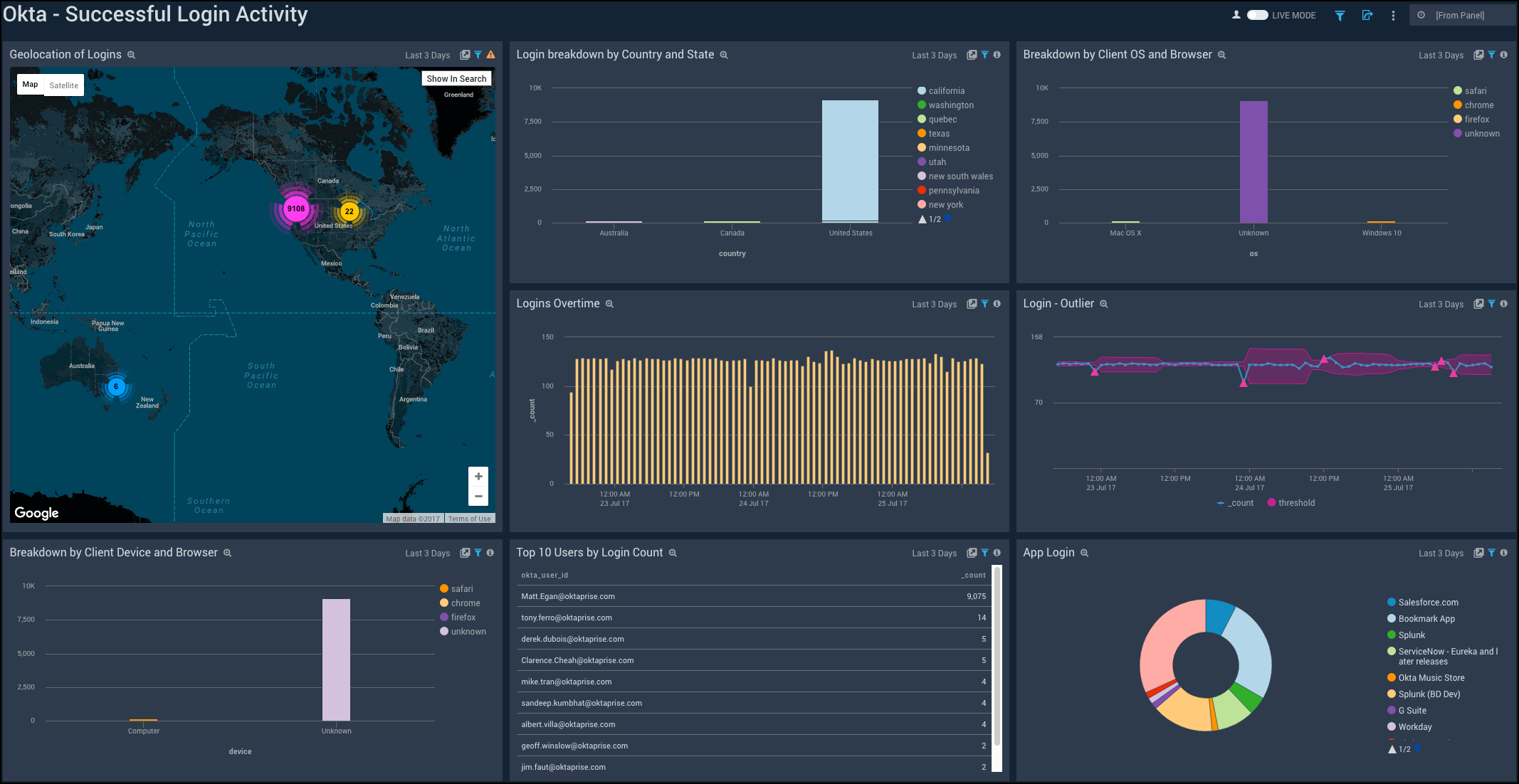The width and height of the screenshot is (1519, 784).
Task: Select the Map tab on the geolocation map
Action: [x=30, y=84]
